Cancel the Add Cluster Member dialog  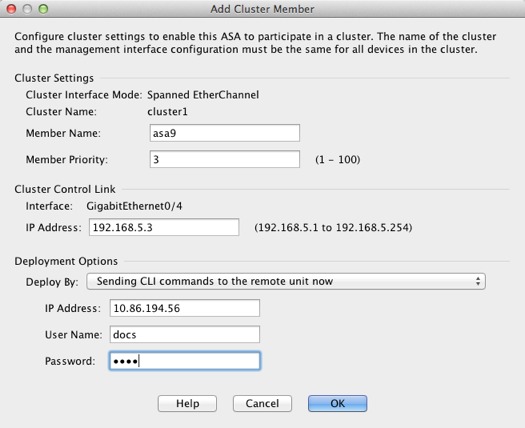coord(262,403)
